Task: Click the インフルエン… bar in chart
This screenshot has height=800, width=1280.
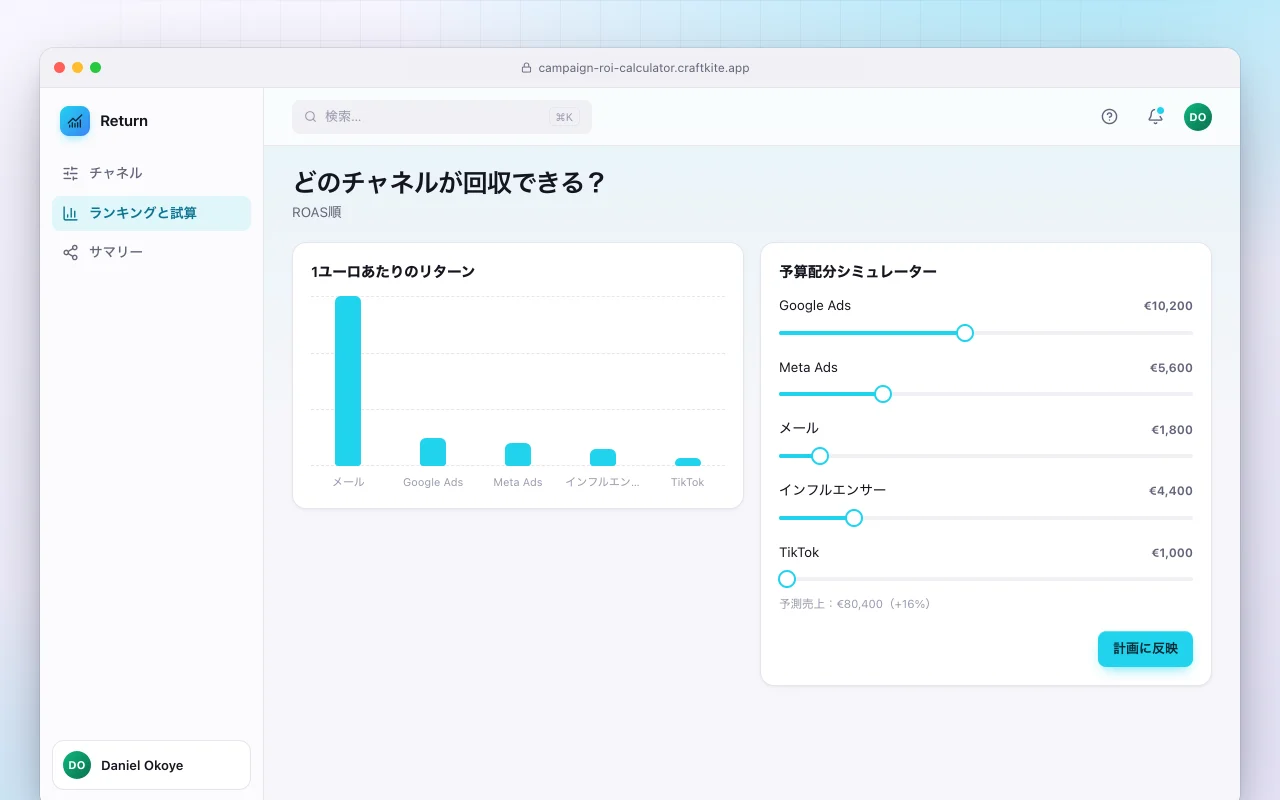Action: click(603, 458)
